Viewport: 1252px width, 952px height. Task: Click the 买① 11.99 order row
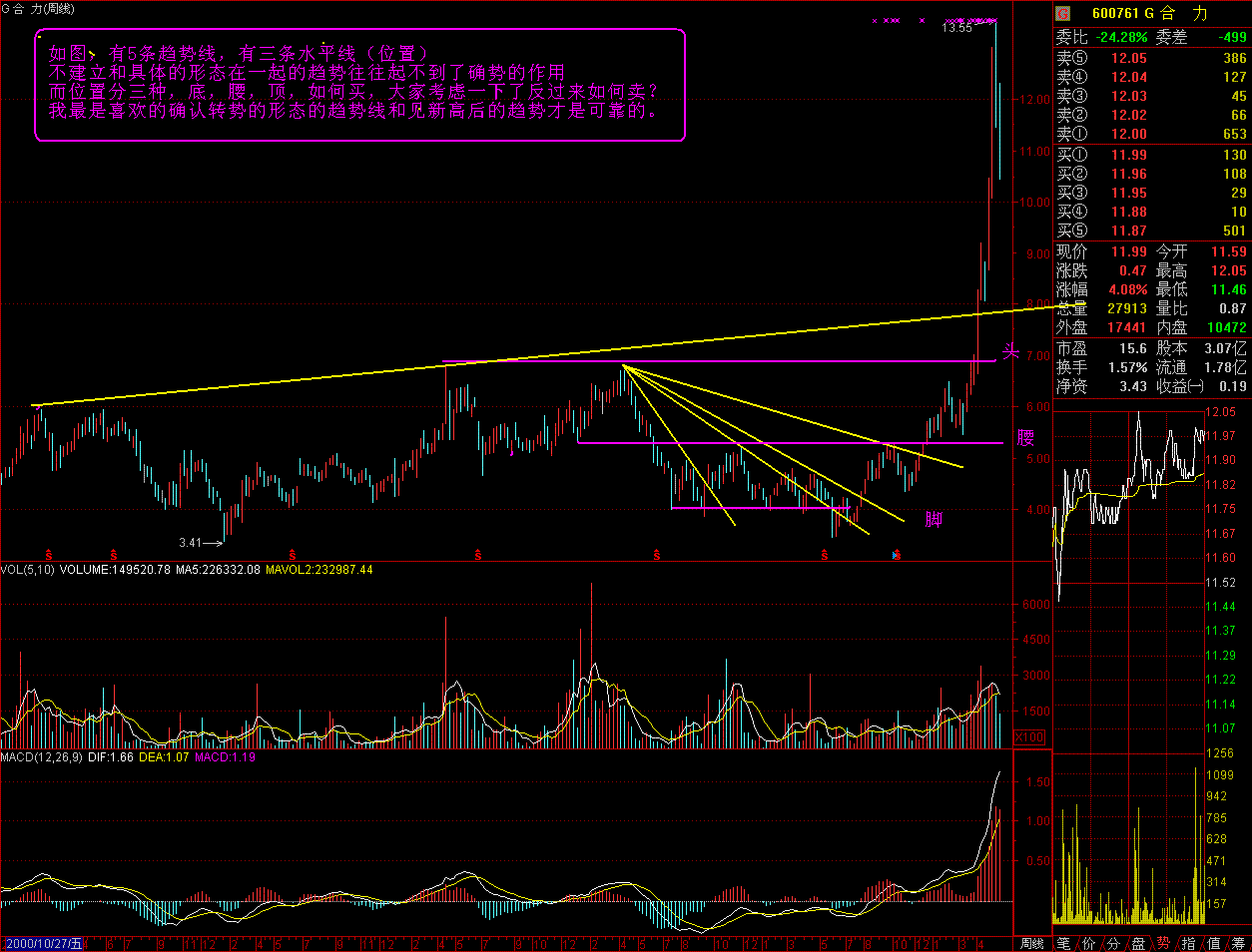point(1152,155)
